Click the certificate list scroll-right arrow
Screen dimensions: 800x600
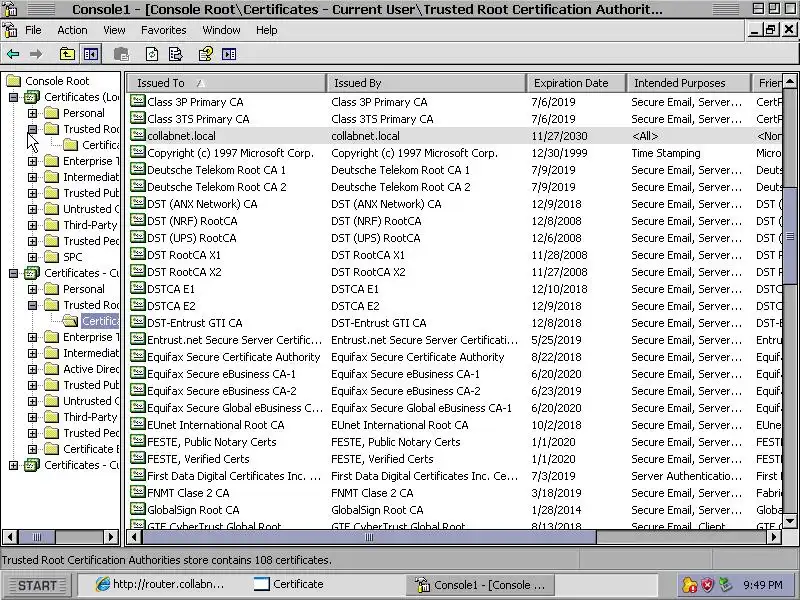[x=774, y=537]
